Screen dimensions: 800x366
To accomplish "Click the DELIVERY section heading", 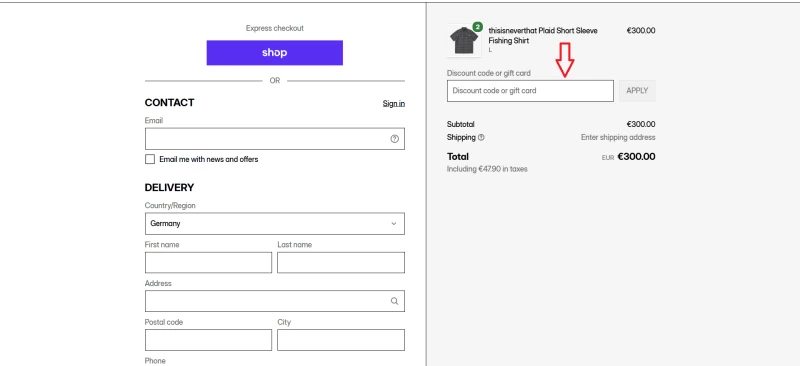I will [x=169, y=187].
